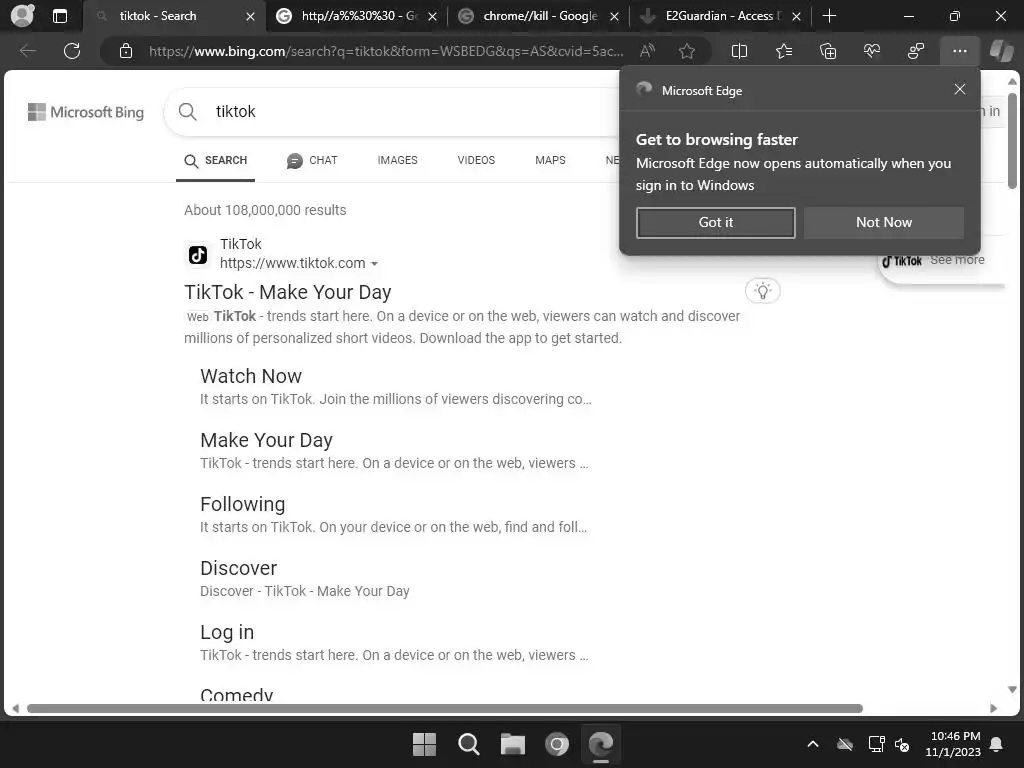Image resolution: width=1024 pixels, height=768 pixels.
Task: Click the Bing search magnifier icon
Action: click(187, 112)
